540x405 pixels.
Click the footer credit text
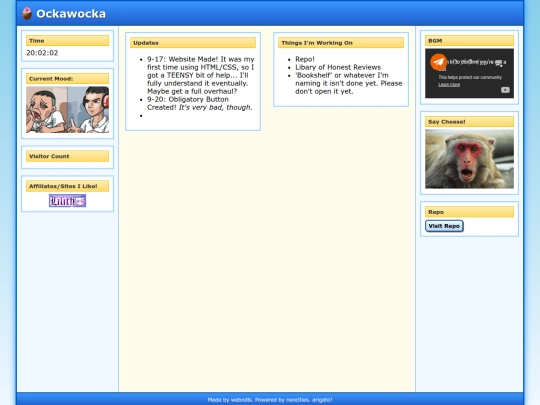click(270, 400)
